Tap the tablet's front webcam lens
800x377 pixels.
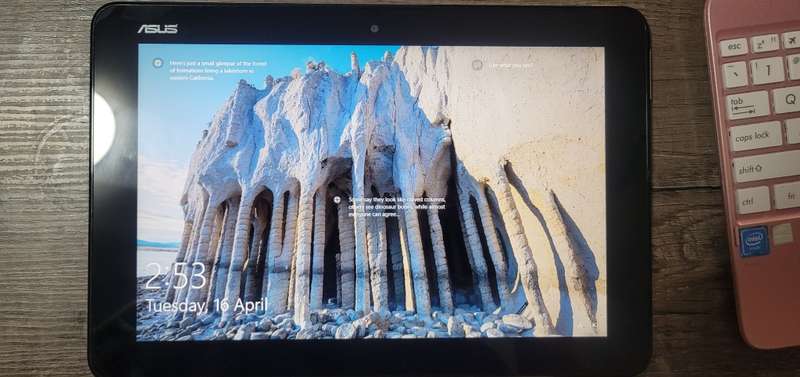point(374,29)
